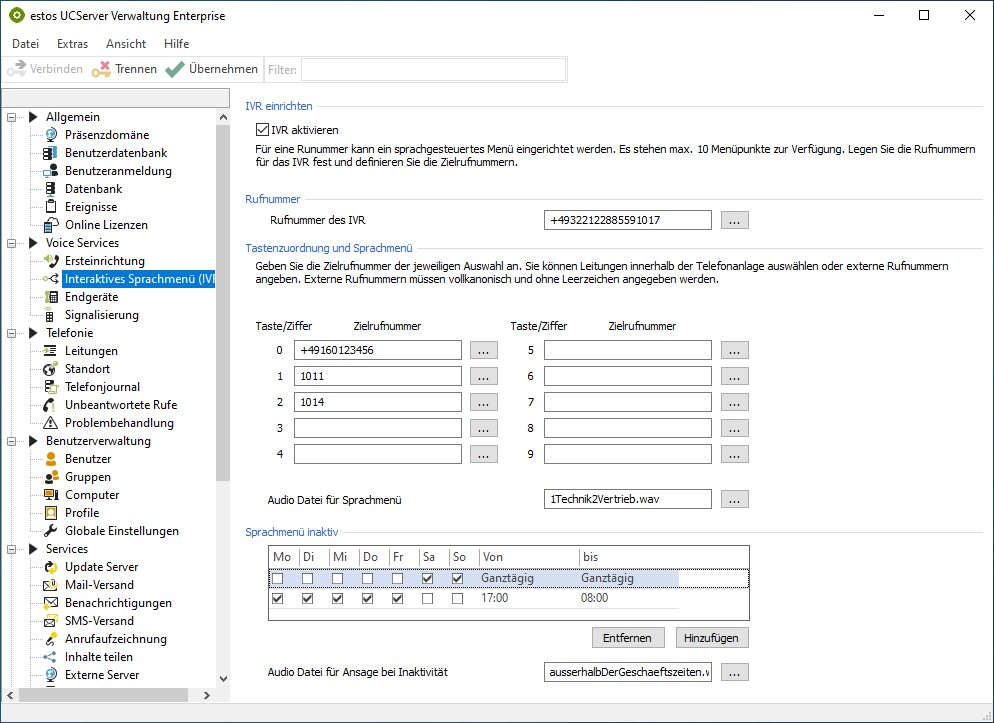The image size is (994, 723).
Task: Open the Extras menu
Action: click(x=72, y=44)
